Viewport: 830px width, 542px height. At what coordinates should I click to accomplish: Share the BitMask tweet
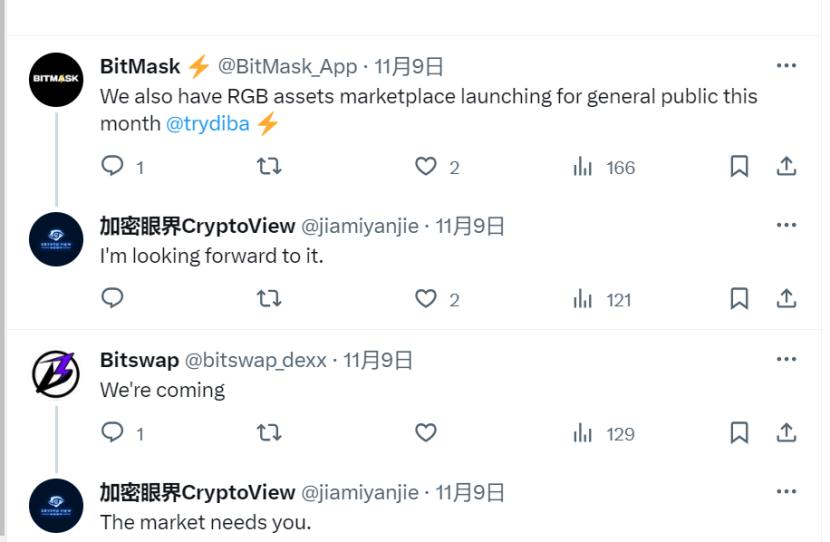(786, 167)
